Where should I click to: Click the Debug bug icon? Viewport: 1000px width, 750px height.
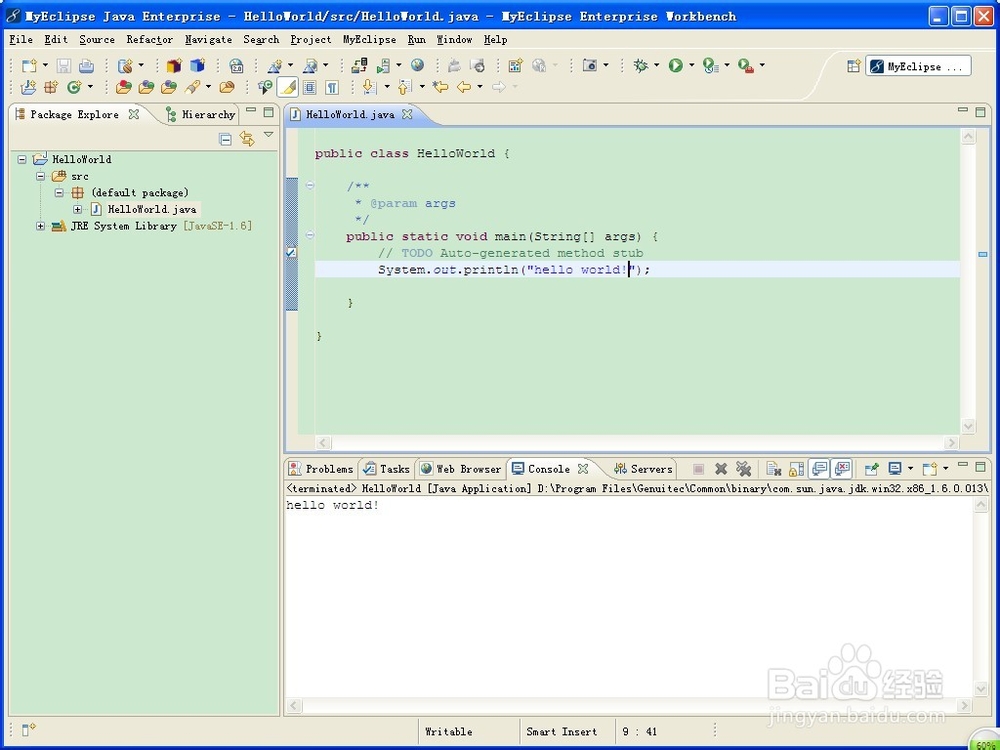point(640,65)
